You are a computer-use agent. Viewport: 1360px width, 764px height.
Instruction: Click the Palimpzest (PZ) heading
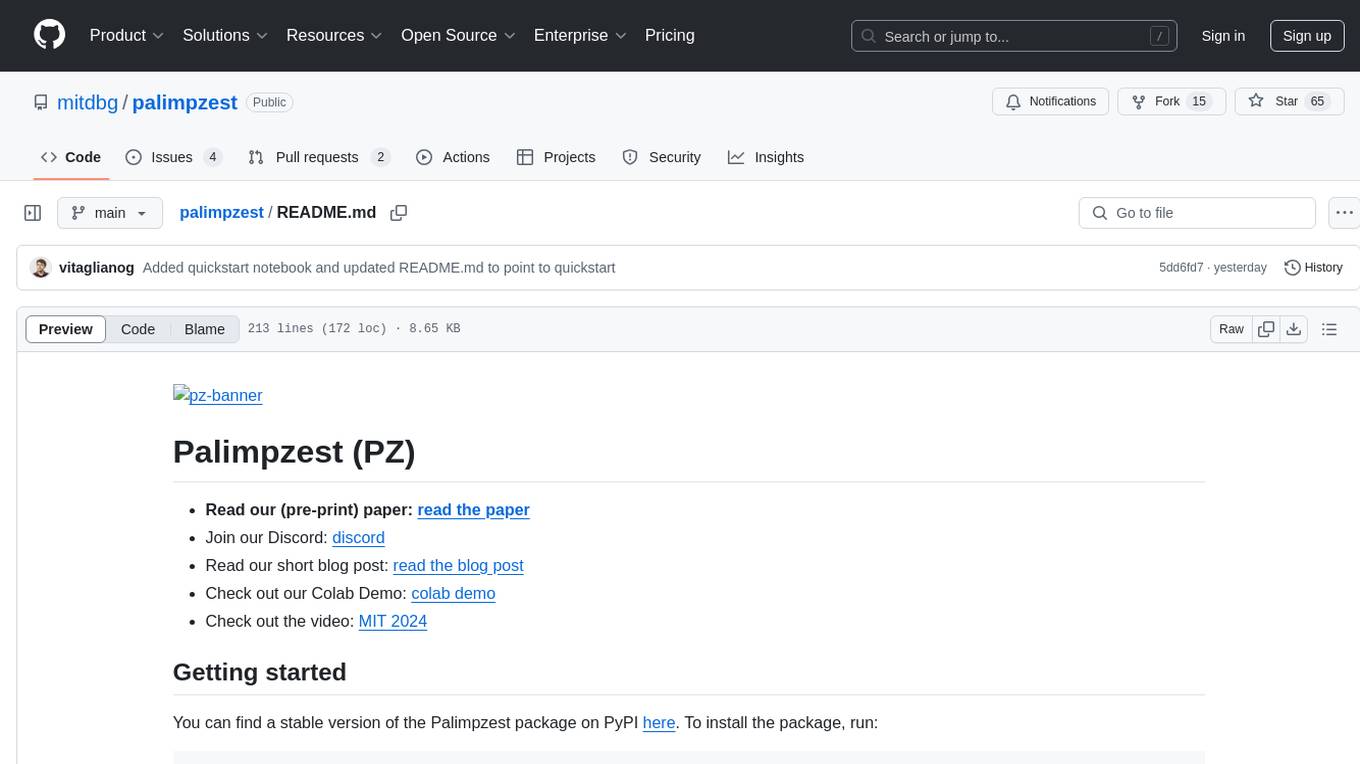click(294, 452)
